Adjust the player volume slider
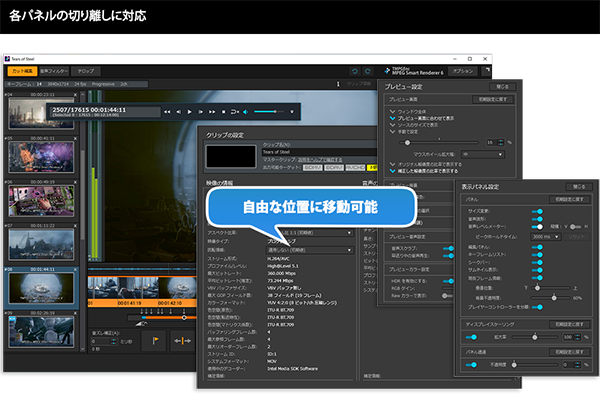 [x=269, y=112]
